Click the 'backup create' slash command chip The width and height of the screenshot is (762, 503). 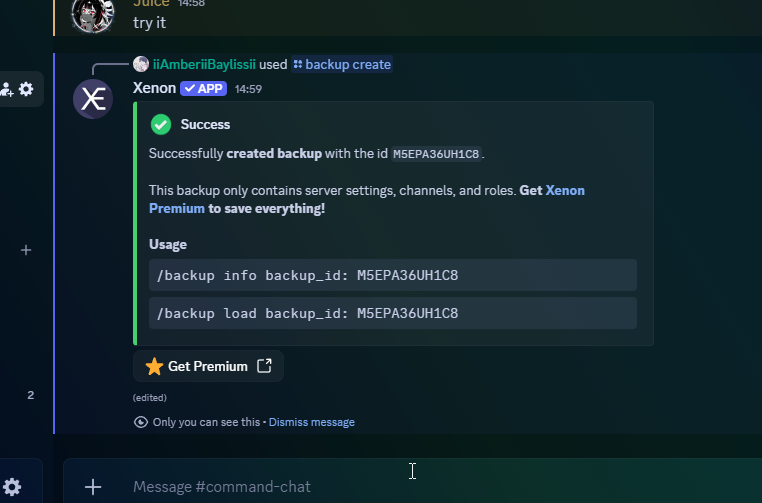coord(342,64)
